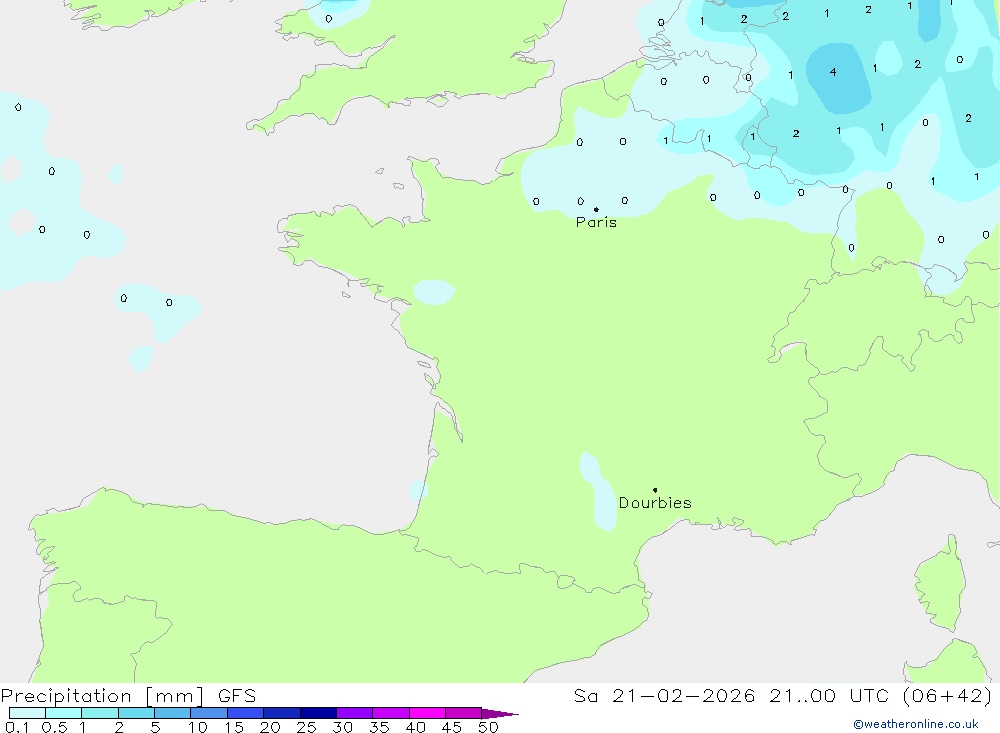
Task: Click the 0.1 legend scale value
Action: (17, 727)
